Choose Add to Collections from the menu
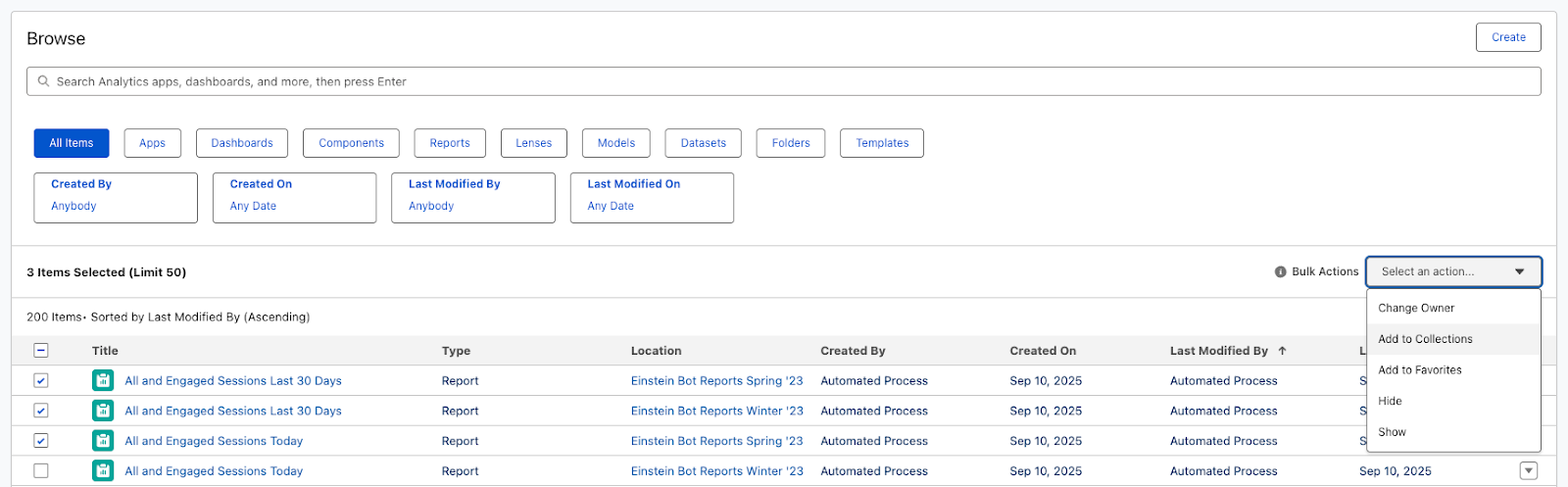Image resolution: width=1568 pixels, height=487 pixels. (x=1425, y=339)
